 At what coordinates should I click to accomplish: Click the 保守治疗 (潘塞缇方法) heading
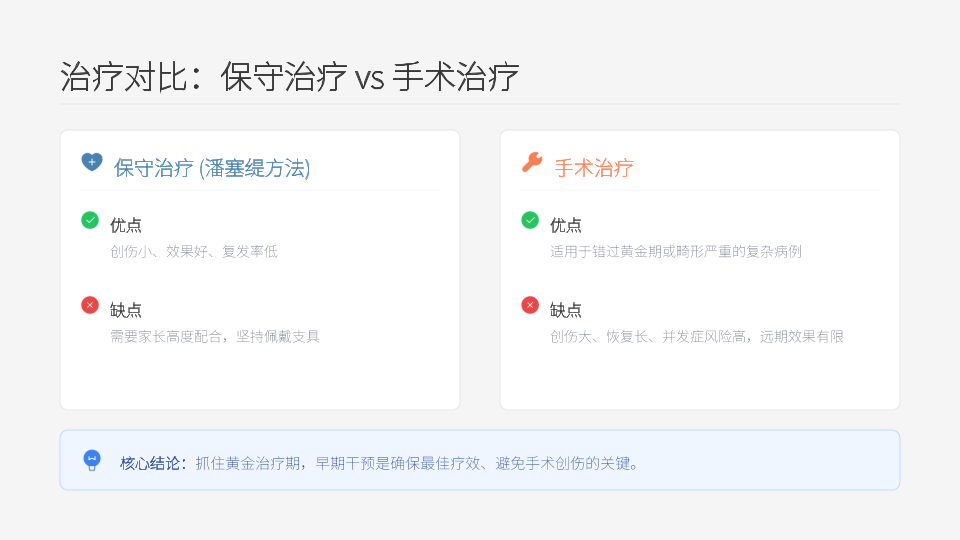pos(212,168)
